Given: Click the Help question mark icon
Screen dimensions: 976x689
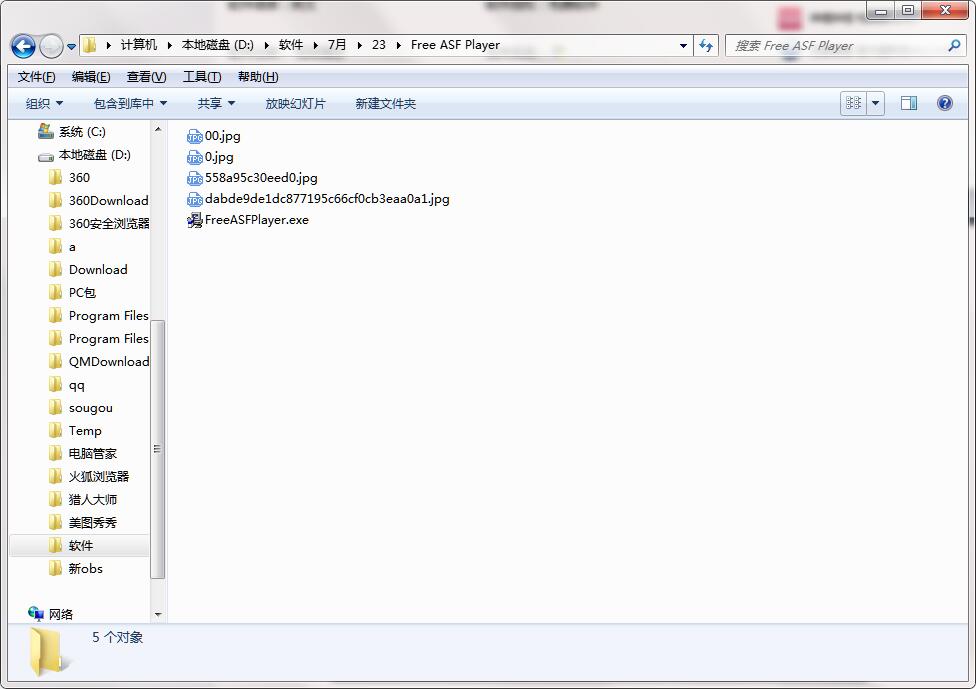Looking at the screenshot, I should [x=944, y=103].
